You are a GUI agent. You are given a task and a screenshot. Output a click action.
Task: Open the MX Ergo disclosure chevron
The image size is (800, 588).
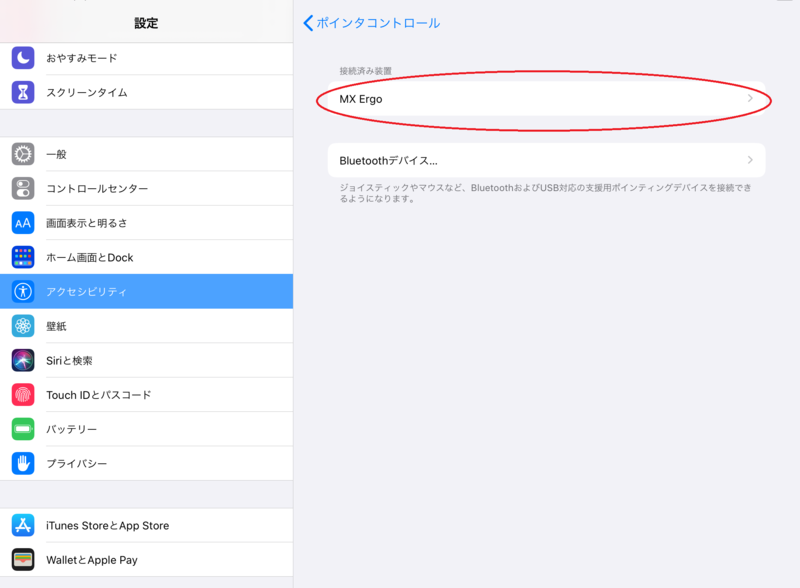click(x=753, y=100)
